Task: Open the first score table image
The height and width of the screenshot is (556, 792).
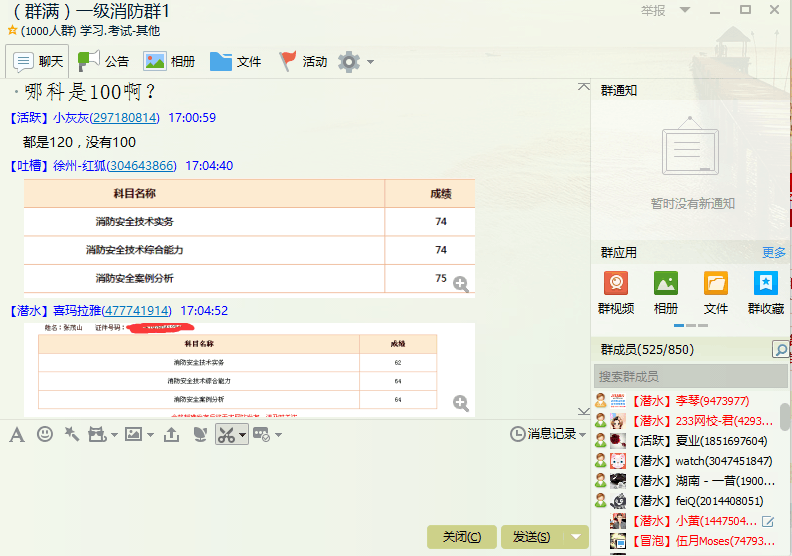Action: (x=249, y=236)
